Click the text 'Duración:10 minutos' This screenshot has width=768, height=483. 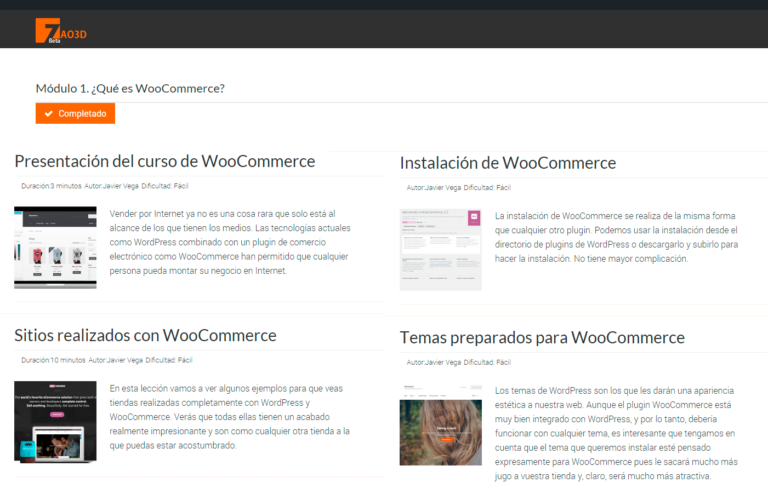coord(53,360)
